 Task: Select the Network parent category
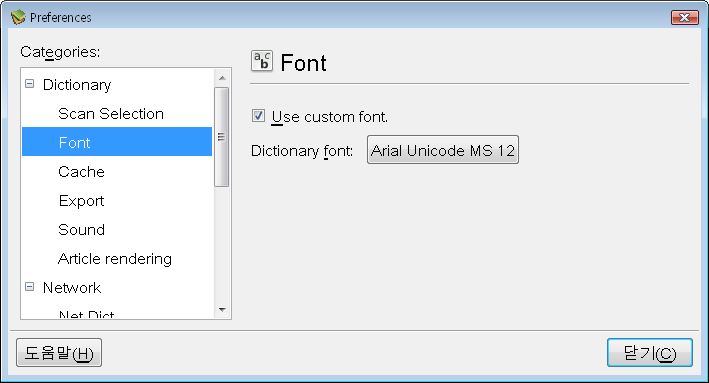coord(72,288)
